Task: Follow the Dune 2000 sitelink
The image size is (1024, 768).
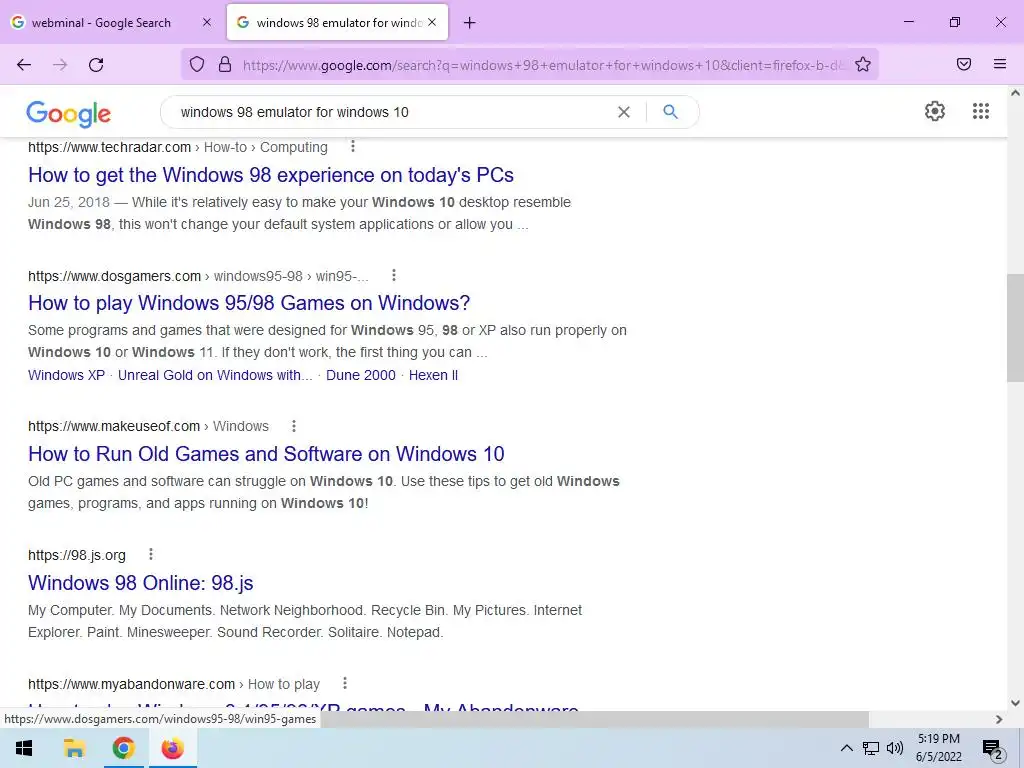Action: 360,376
